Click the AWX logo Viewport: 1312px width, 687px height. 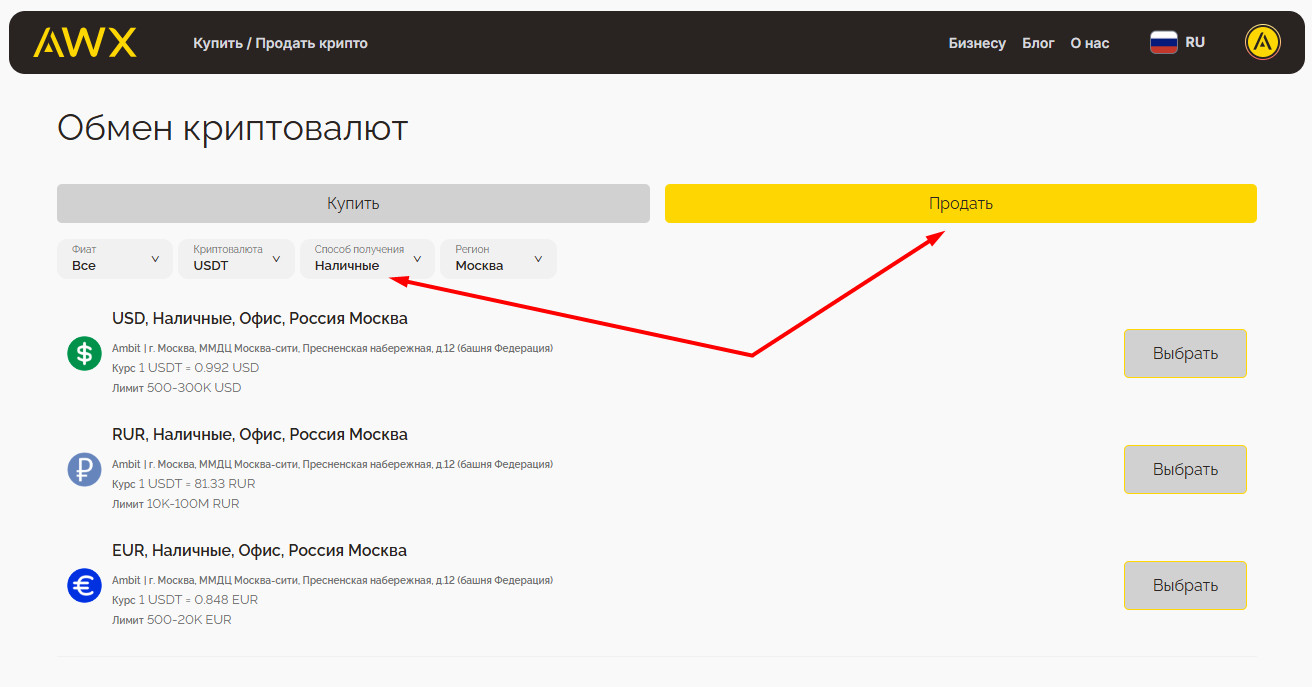85,43
